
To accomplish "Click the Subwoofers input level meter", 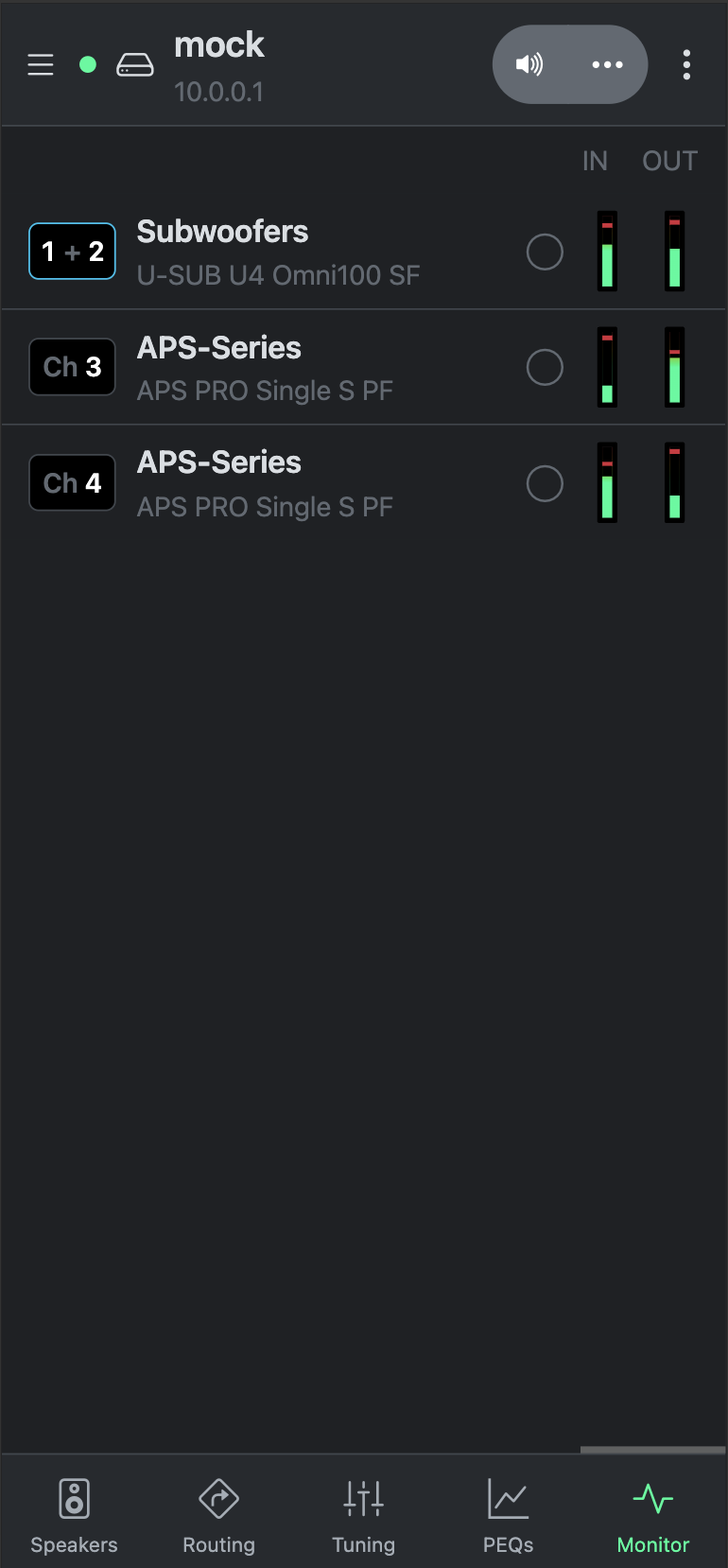I will (x=607, y=251).
